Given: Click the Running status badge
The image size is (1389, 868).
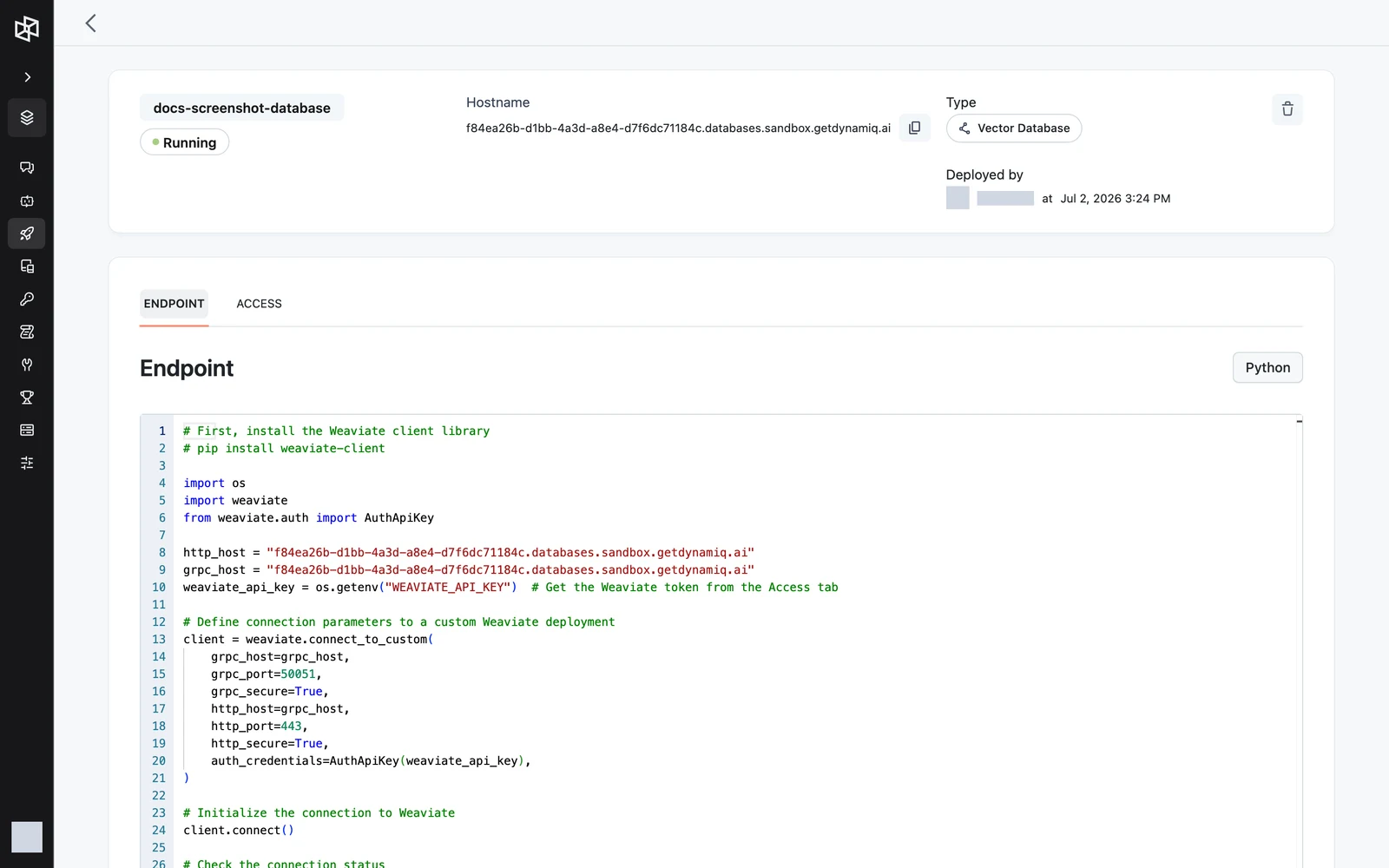Looking at the screenshot, I should [184, 142].
